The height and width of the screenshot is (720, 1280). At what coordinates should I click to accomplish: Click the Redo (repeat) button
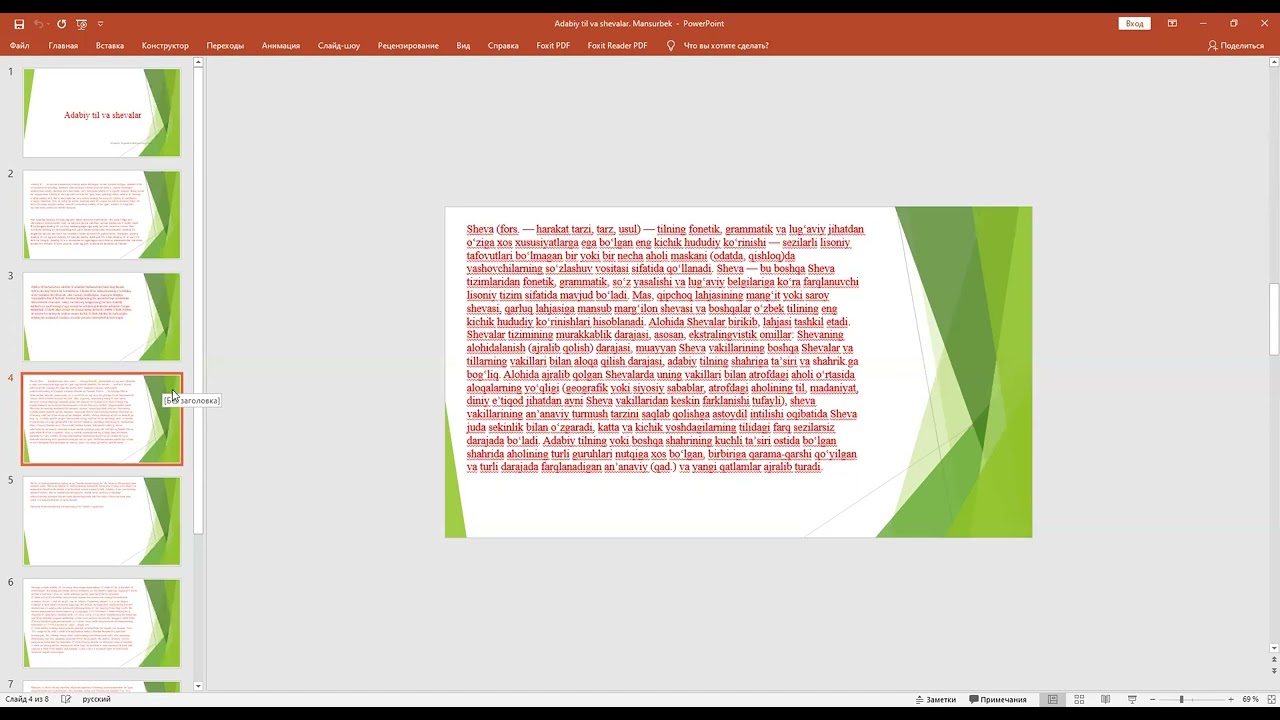pos(62,23)
